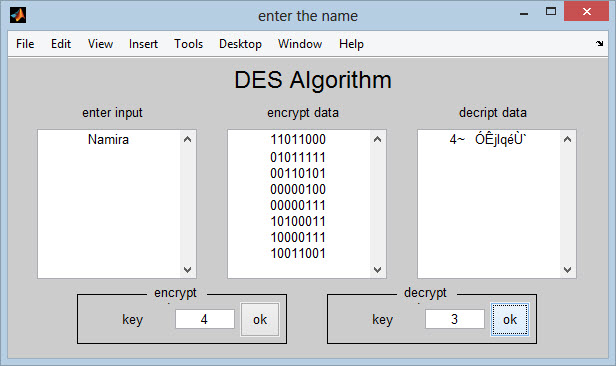Screen dimensions: 616x366
Task: Select the binary row 10011001
Action: [x=298, y=253]
